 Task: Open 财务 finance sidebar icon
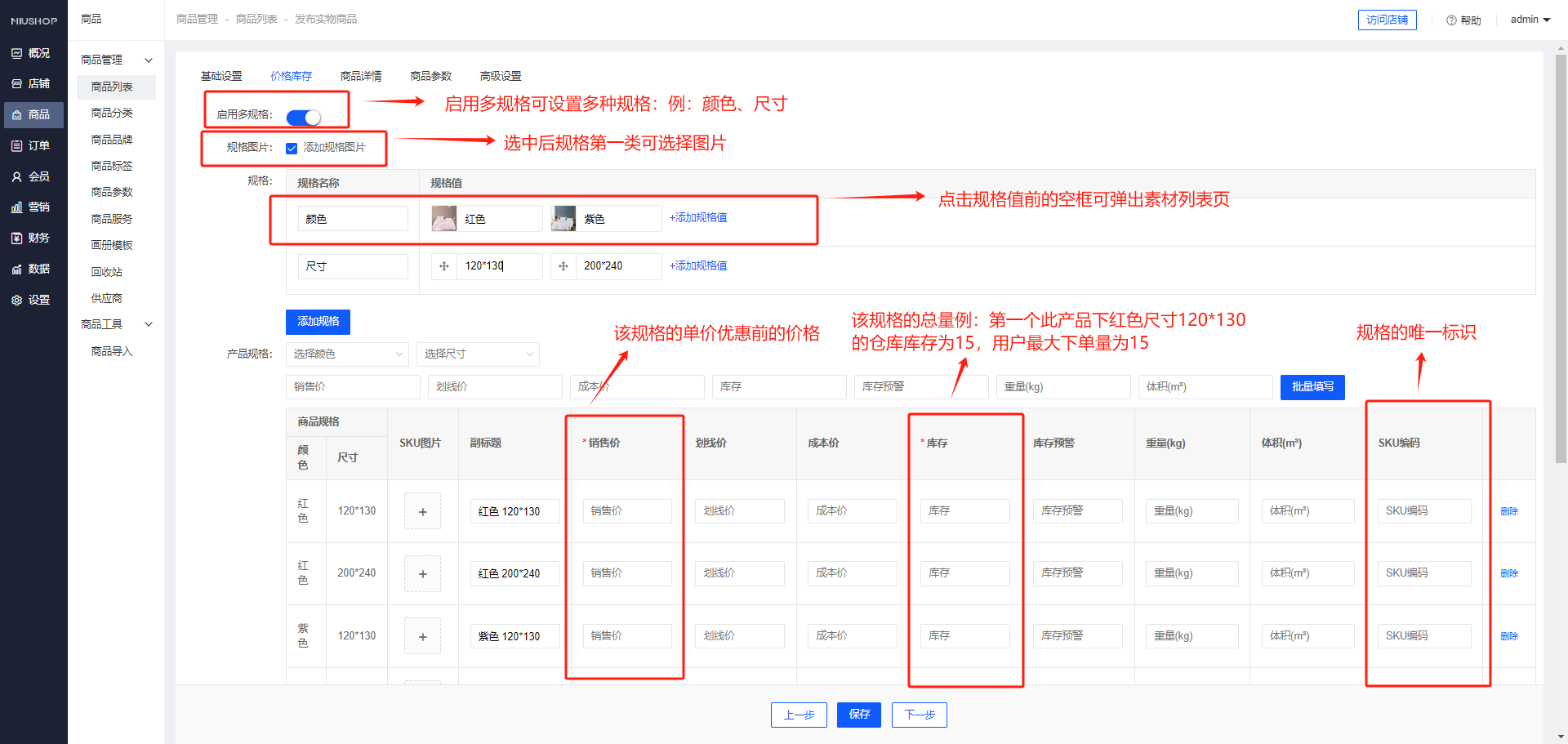(x=17, y=238)
